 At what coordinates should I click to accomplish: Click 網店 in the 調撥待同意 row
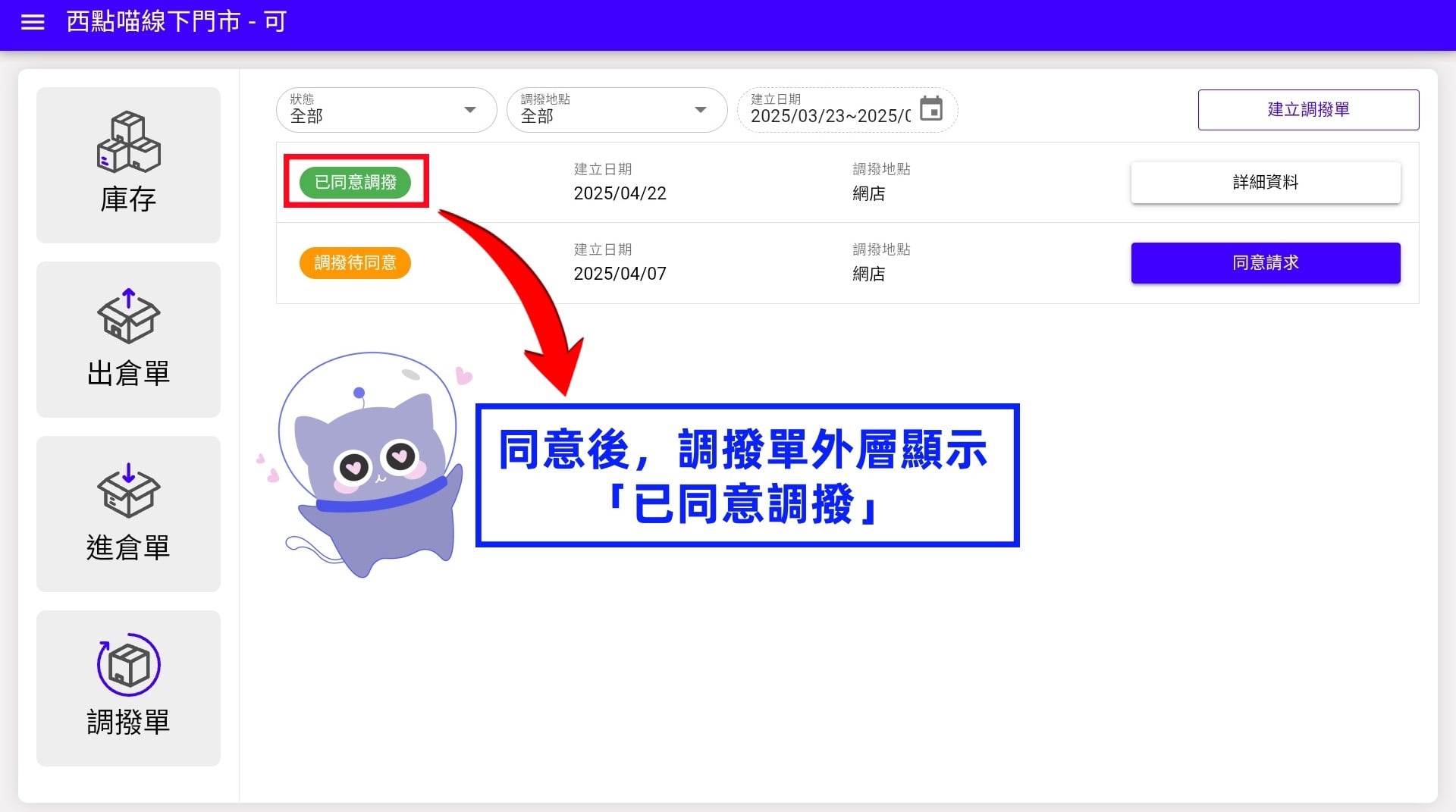(868, 274)
